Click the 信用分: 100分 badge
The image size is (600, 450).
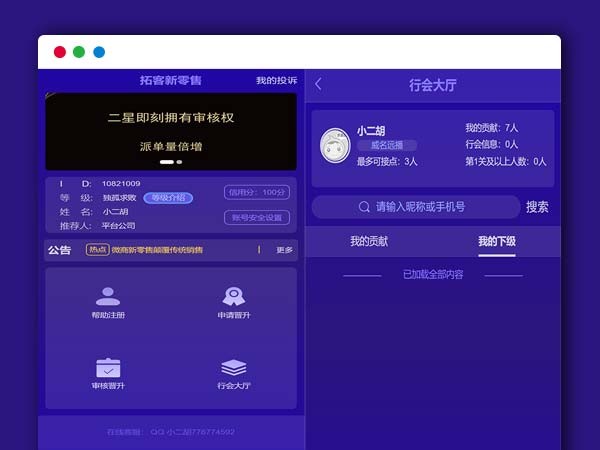coord(257,192)
